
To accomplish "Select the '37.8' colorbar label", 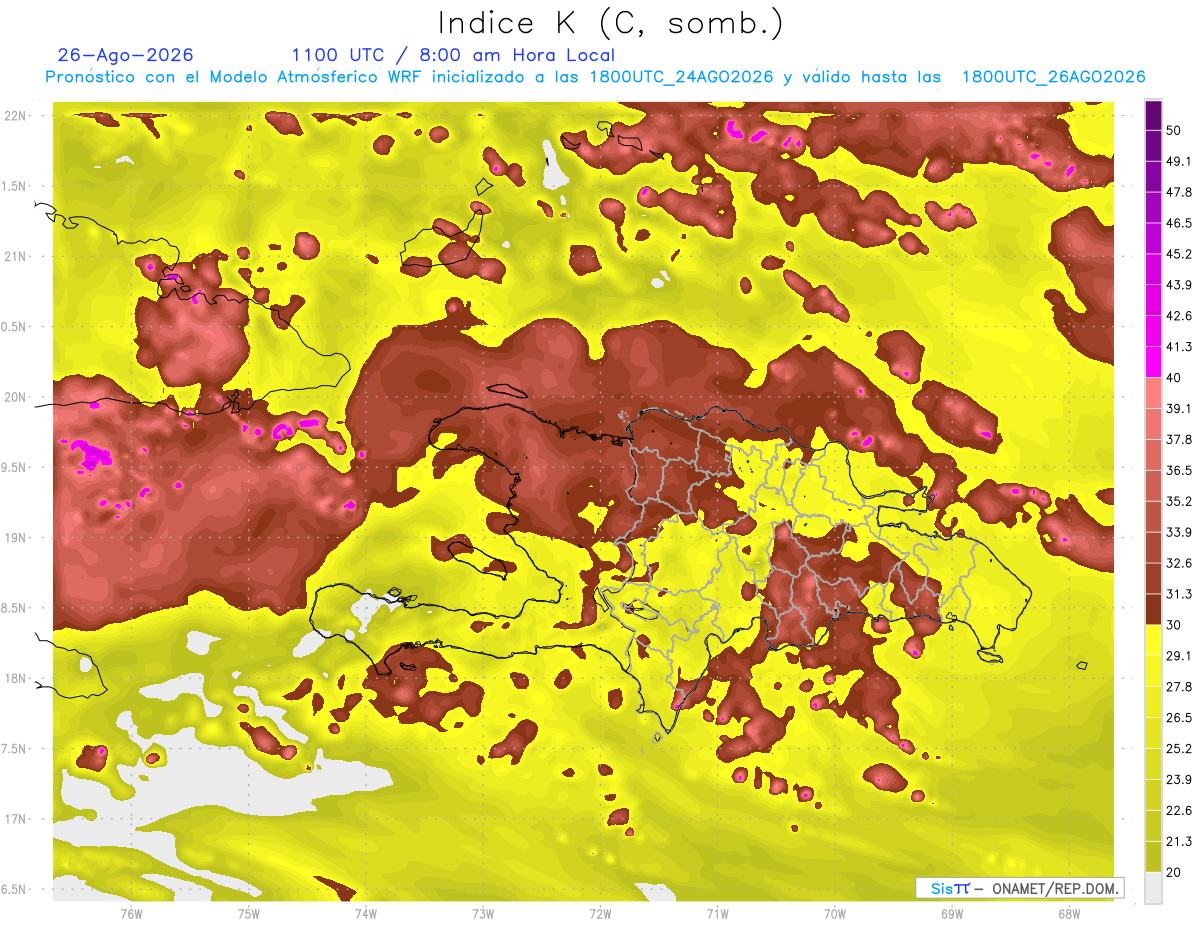I will 1179,439.
